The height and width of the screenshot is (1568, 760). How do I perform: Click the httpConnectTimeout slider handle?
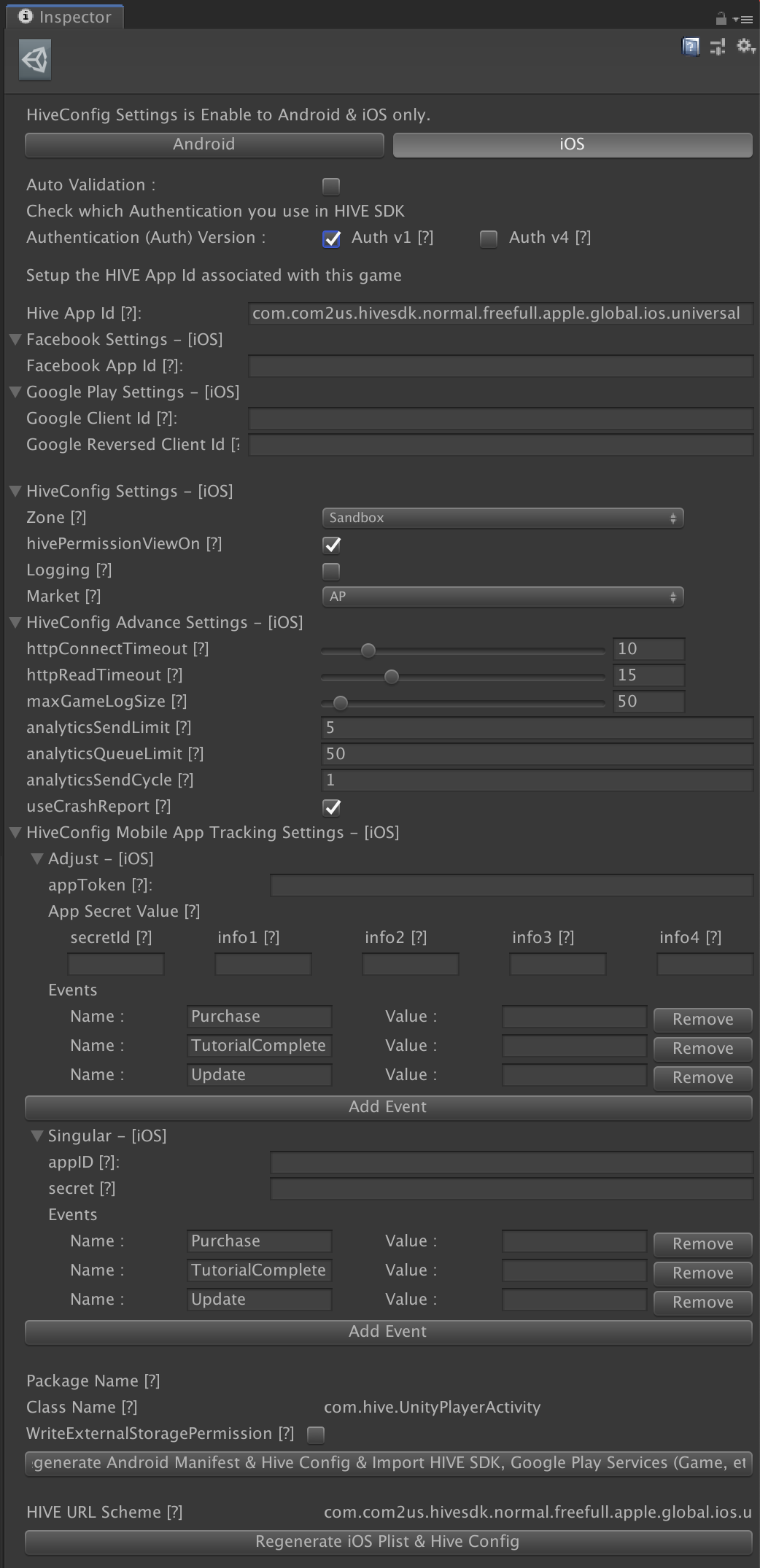click(368, 650)
